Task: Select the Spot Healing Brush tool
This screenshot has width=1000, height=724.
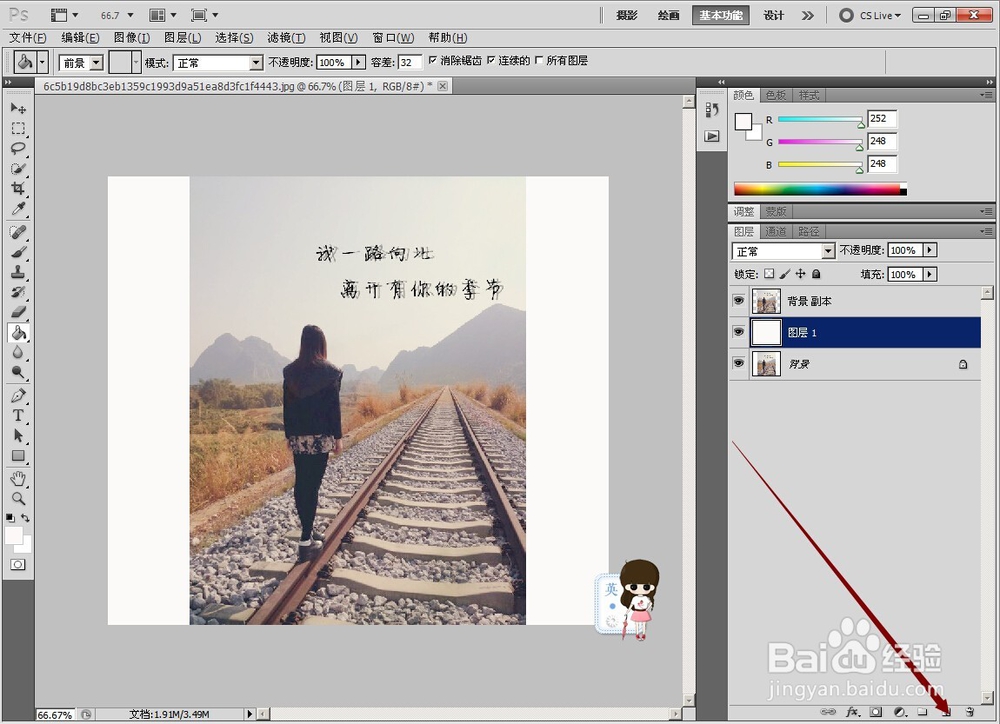Action: click(x=18, y=232)
